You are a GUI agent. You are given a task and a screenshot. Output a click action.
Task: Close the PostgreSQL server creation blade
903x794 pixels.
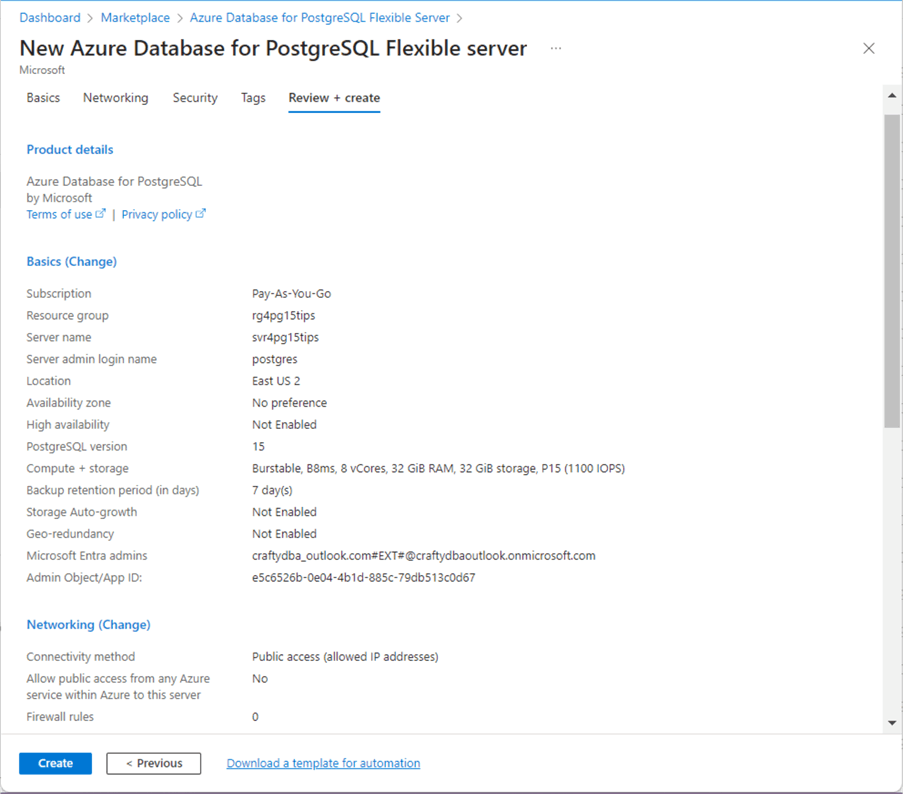(868, 49)
